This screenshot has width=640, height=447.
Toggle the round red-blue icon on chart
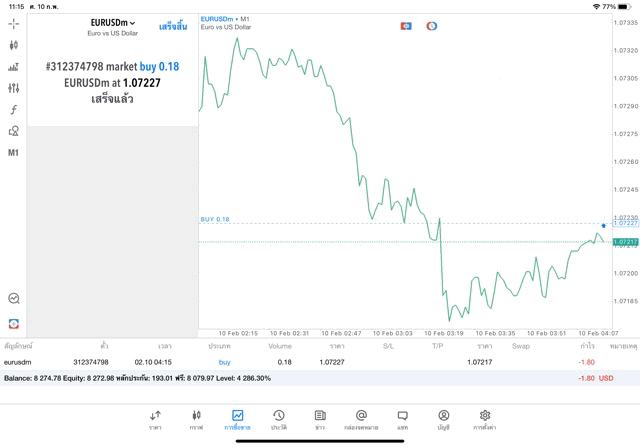[x=432, y=26]
